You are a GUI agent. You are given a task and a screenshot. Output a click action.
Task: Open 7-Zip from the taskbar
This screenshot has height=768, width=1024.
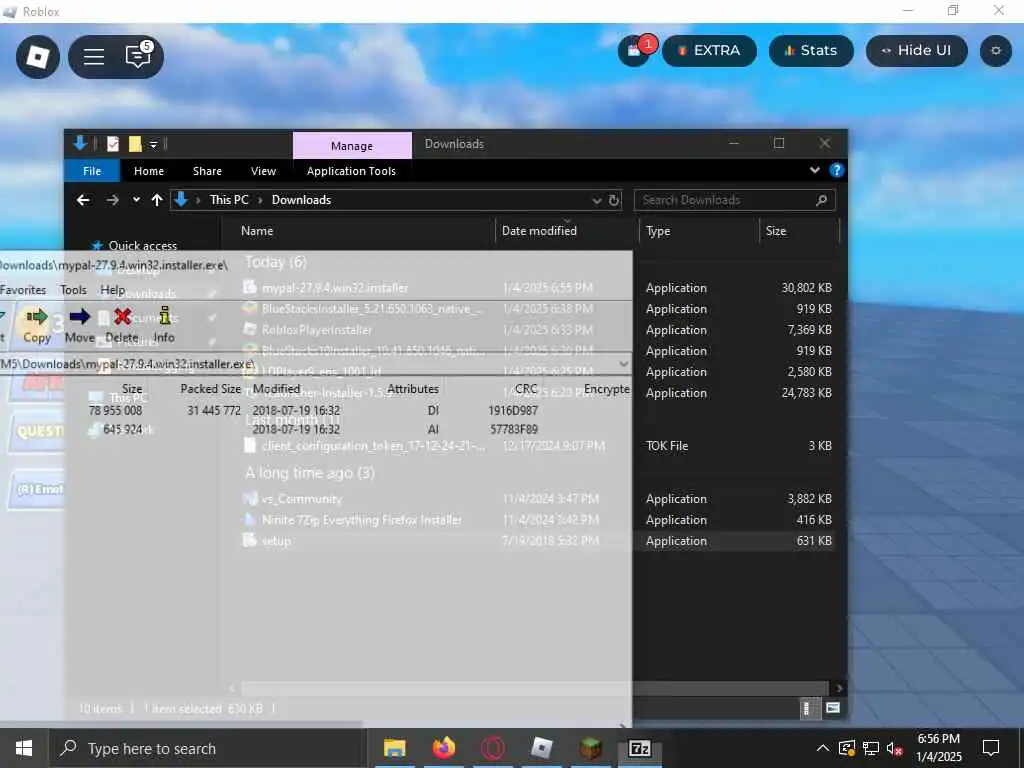point(639,748)
